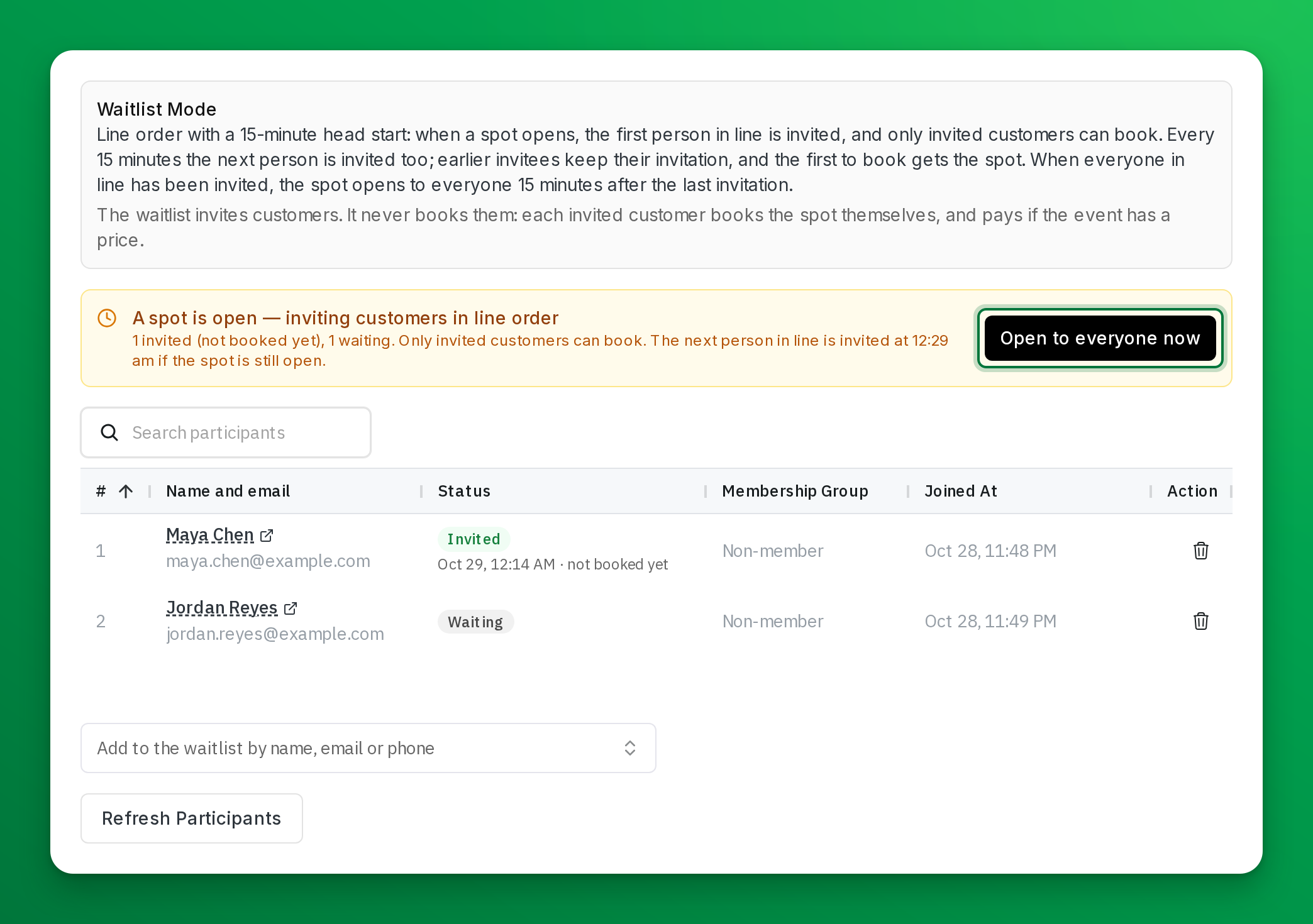Click Open to everyone now button
Image resolution: width=1313 pixels, height=924 pixels.
pyautogui.click(x=1100, y=338)
